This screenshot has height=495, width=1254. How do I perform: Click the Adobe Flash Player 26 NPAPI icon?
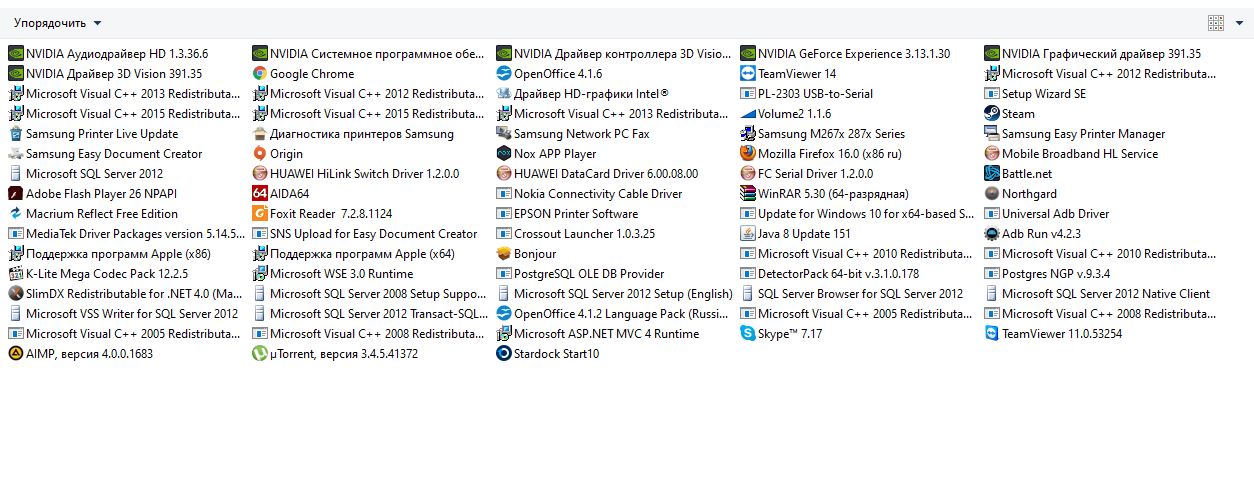(15, 194)
